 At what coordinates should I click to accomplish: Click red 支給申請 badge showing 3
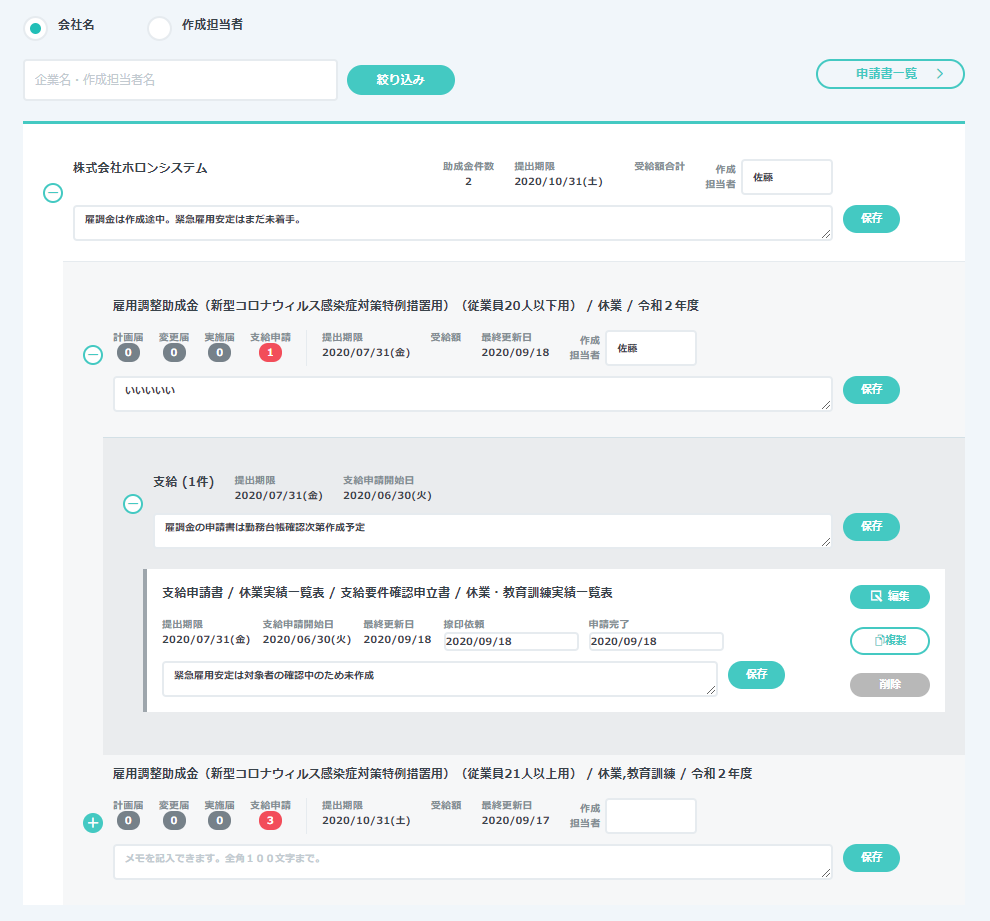tap(270, 821)
